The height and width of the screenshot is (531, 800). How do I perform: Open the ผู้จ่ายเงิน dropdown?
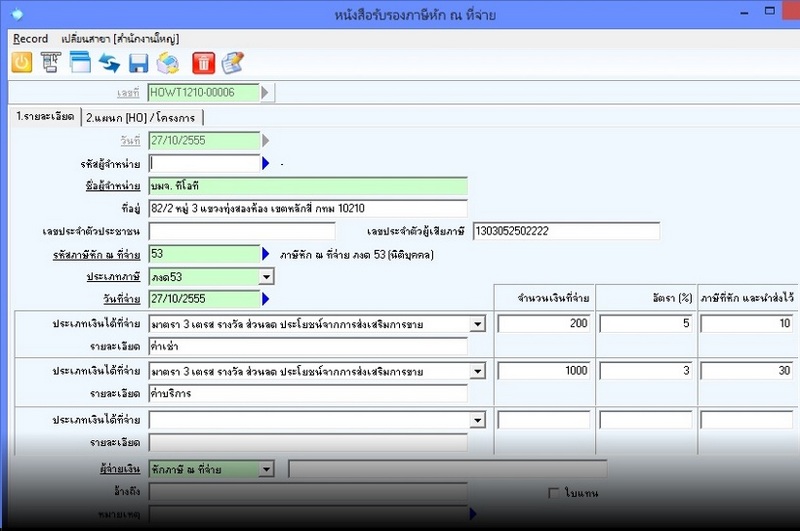click(265, 469)
